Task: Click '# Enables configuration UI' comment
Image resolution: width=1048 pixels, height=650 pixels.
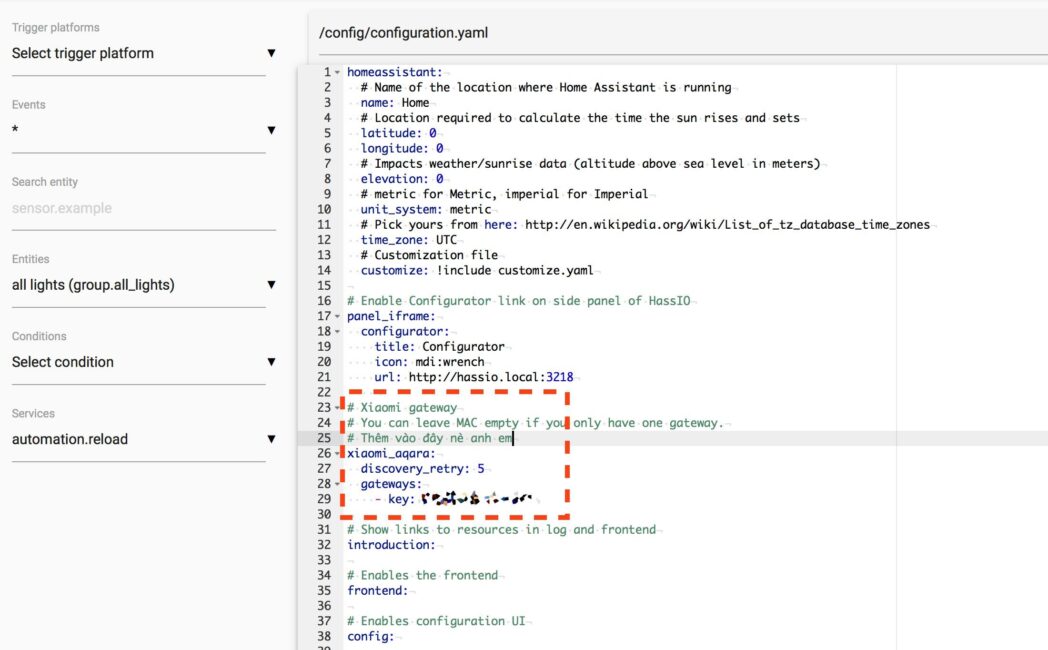Action: pos(436,621)
